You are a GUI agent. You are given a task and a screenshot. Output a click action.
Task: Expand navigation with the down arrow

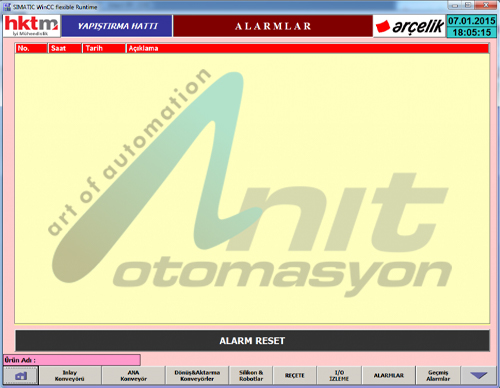(x=479, y=375)
